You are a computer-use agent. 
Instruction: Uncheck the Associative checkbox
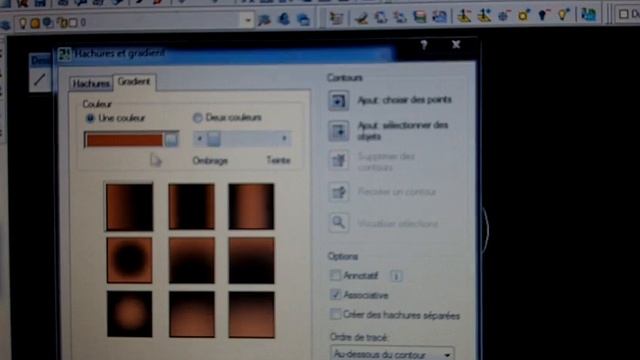(x=335, y=294)
